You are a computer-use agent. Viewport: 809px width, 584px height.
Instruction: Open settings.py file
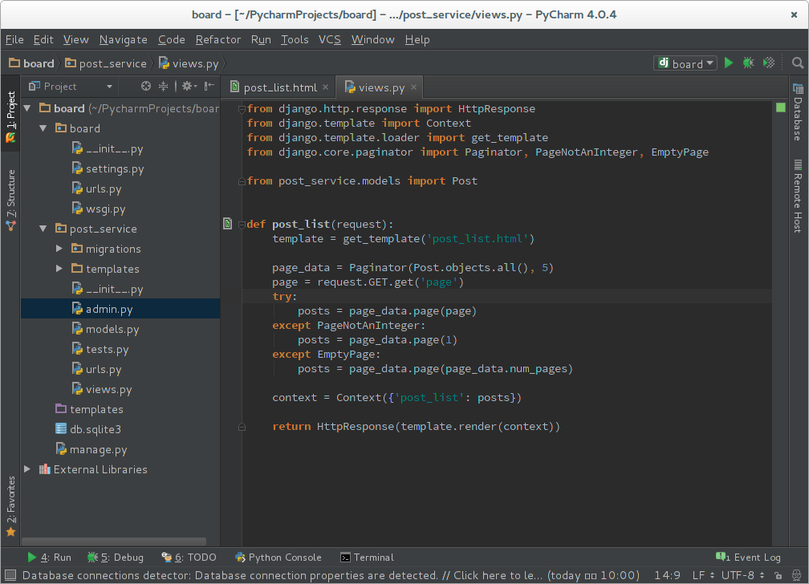(x=108, y=169)
